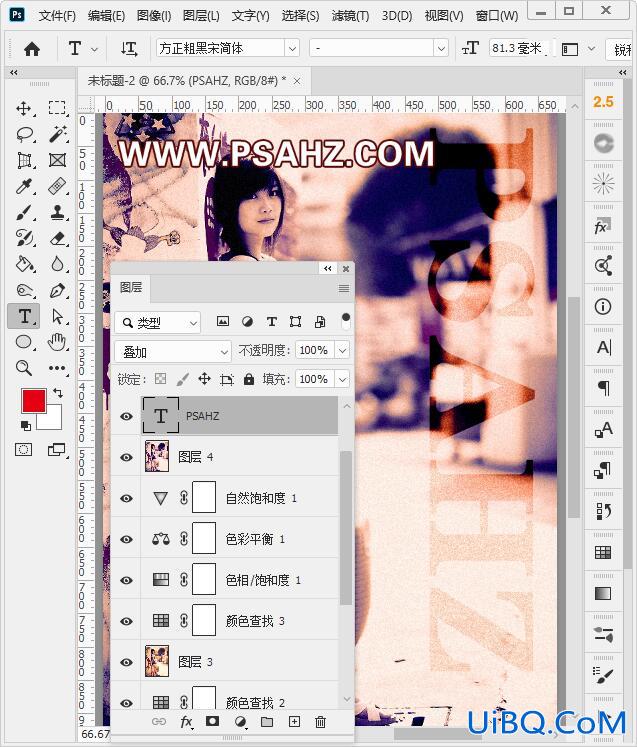Hide the 颜色查找 2 layer
The width and height of the screenshot is (637, 747).
tap(126, 703)
